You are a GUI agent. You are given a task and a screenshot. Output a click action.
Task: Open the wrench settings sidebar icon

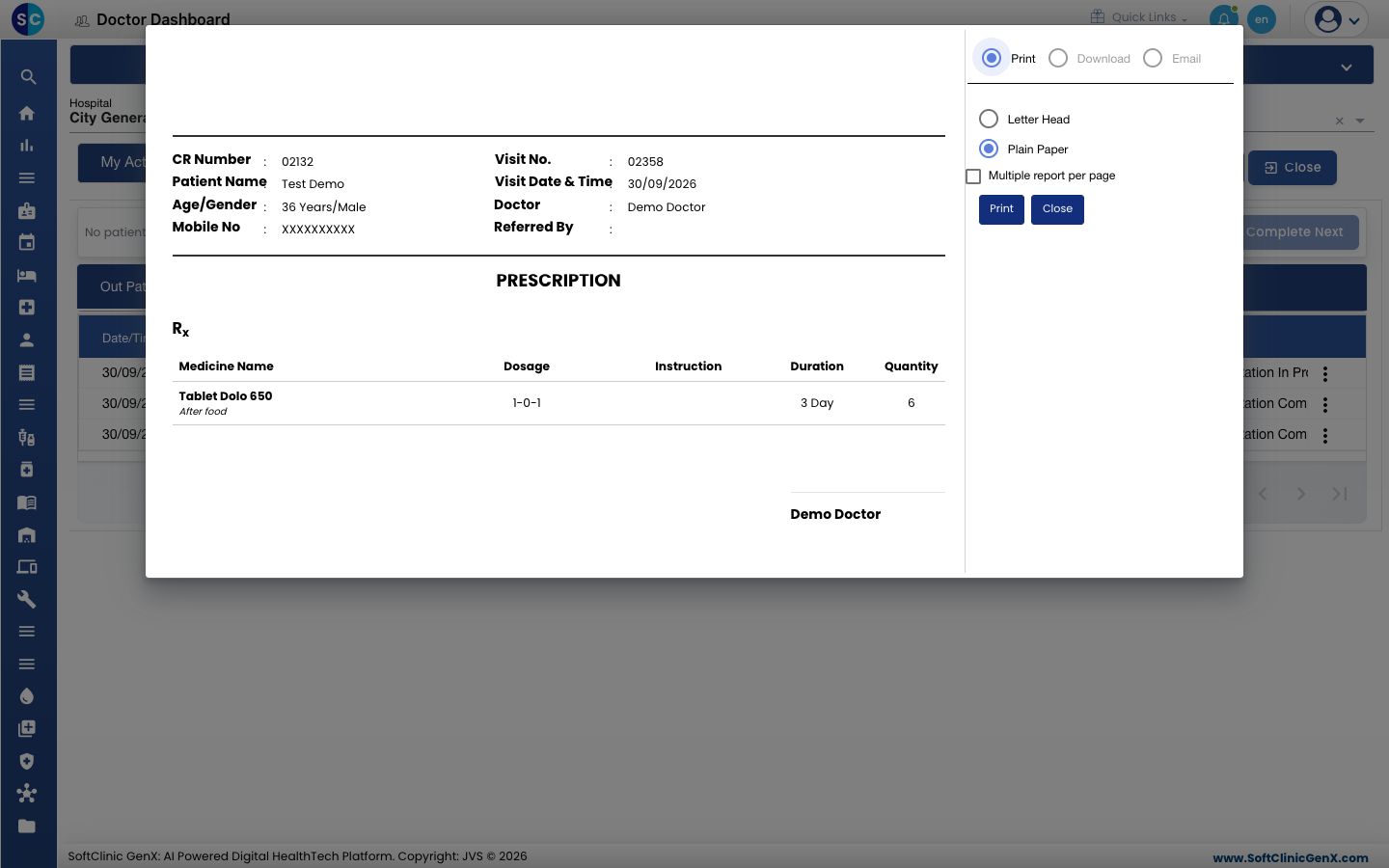(x=27, y=599)
